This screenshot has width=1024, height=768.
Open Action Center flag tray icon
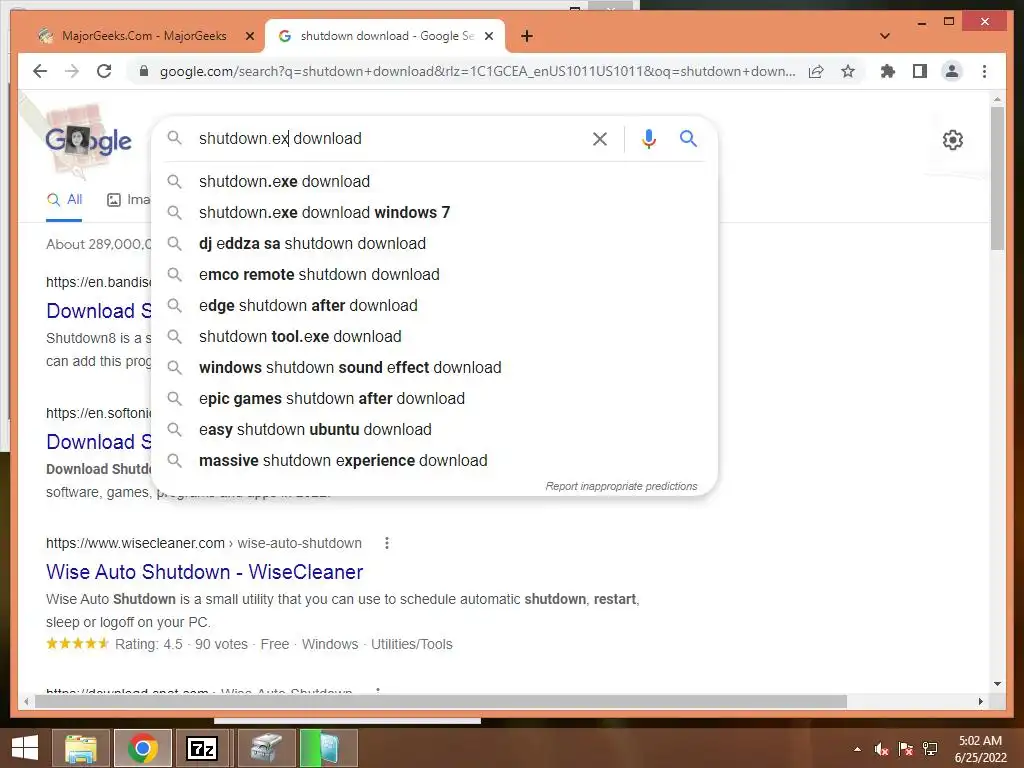(905, 749)
